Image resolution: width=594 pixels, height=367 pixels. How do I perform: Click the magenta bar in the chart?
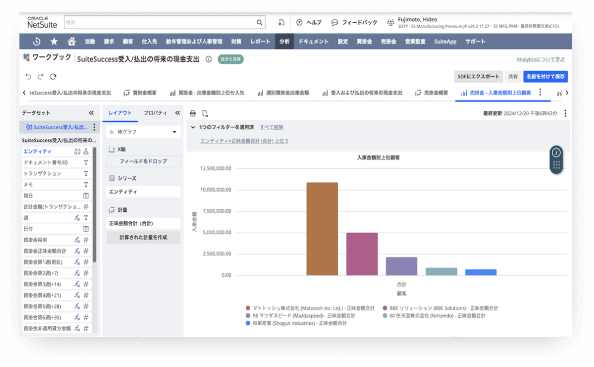(x=362, y=254)
